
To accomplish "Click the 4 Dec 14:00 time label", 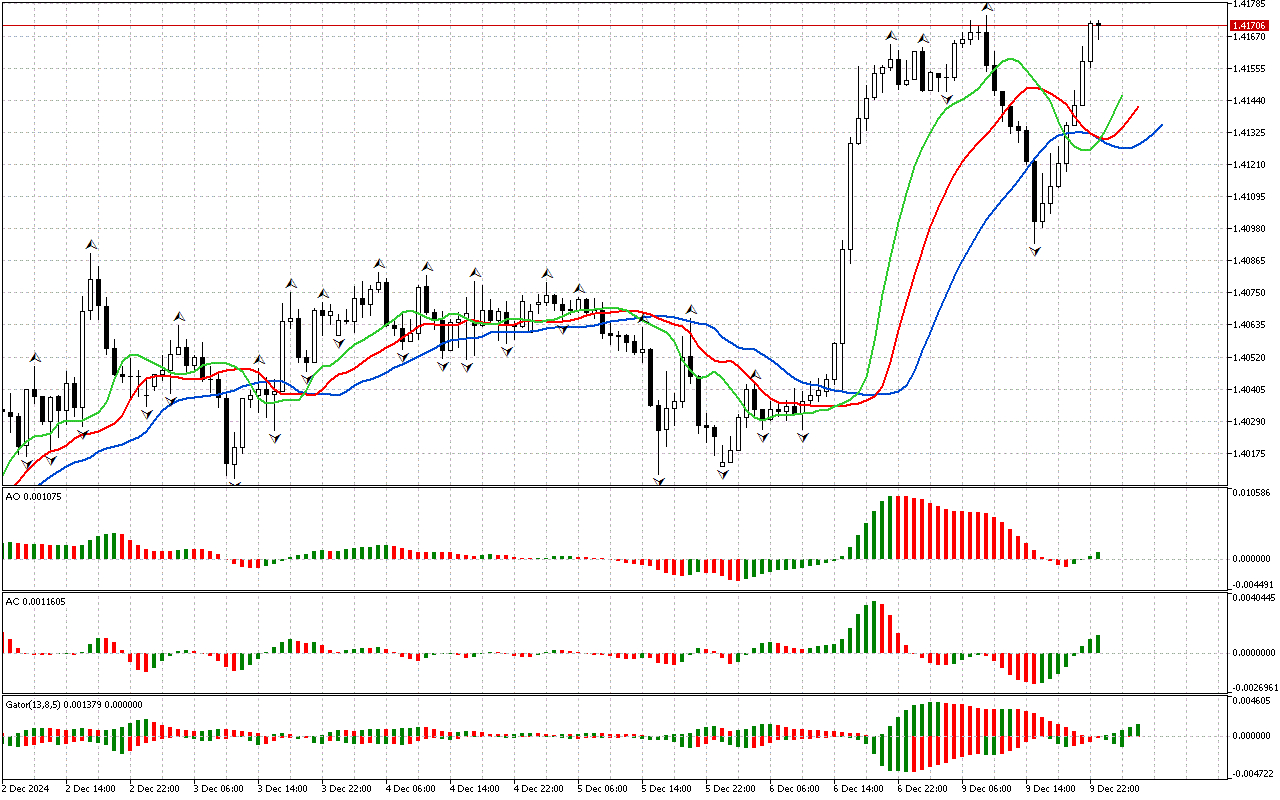I will 477,788.
